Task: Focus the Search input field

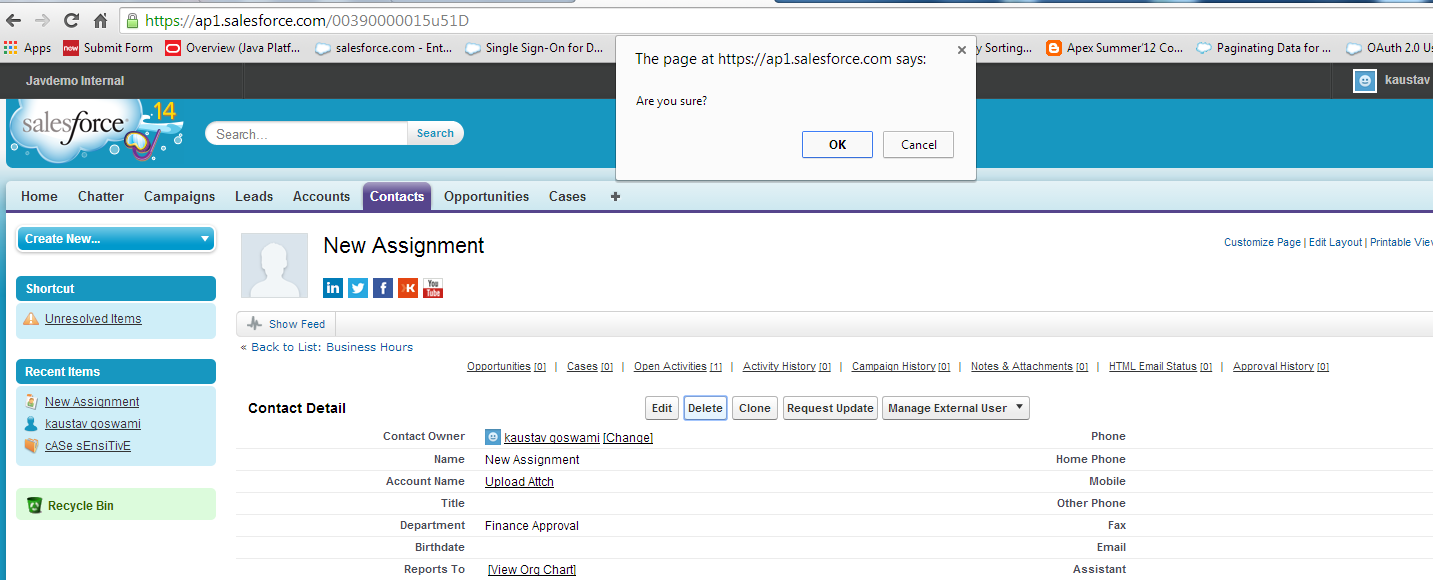Action: 307,133
